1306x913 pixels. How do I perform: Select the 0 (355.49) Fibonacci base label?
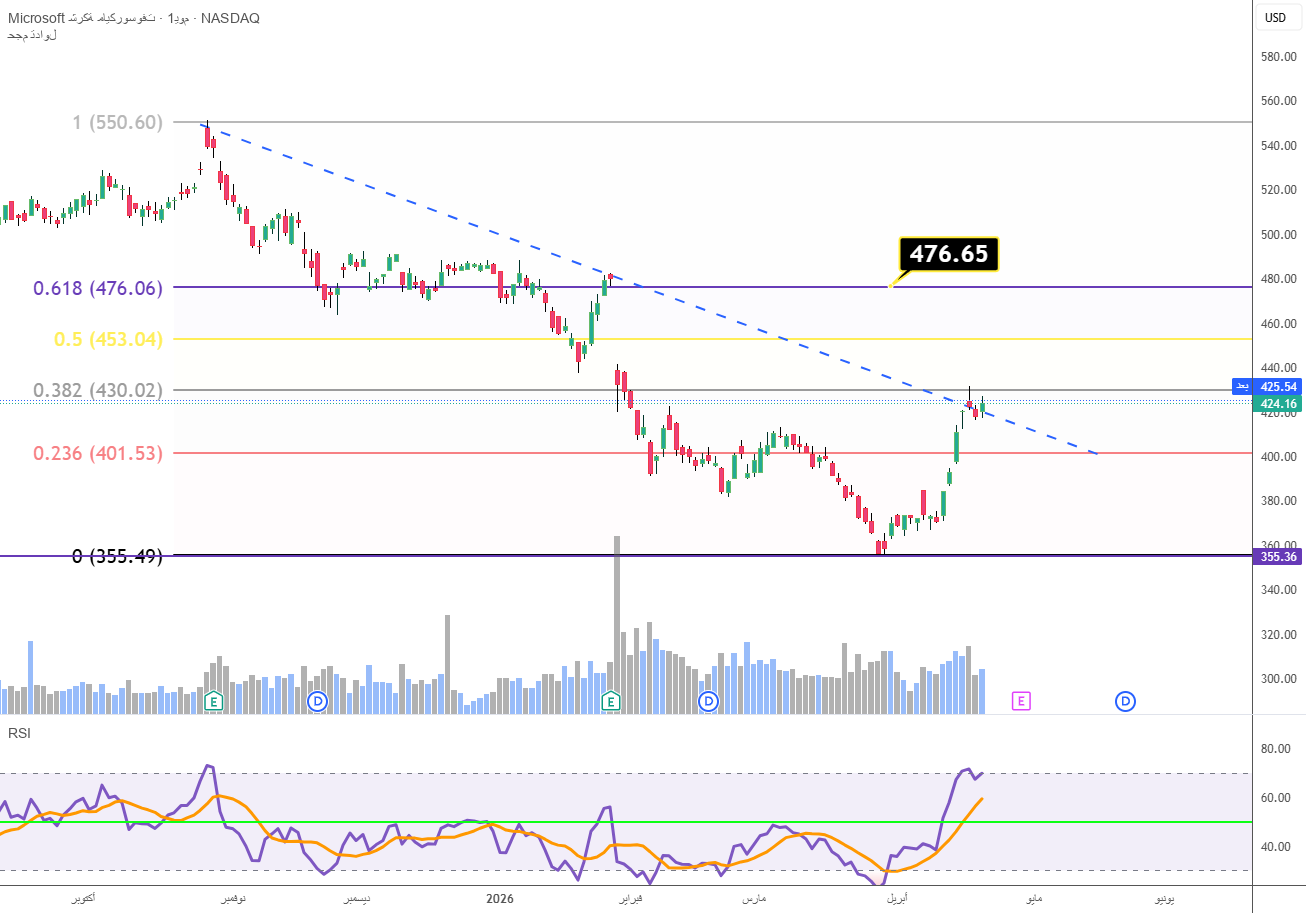click(x=117, y=556)
